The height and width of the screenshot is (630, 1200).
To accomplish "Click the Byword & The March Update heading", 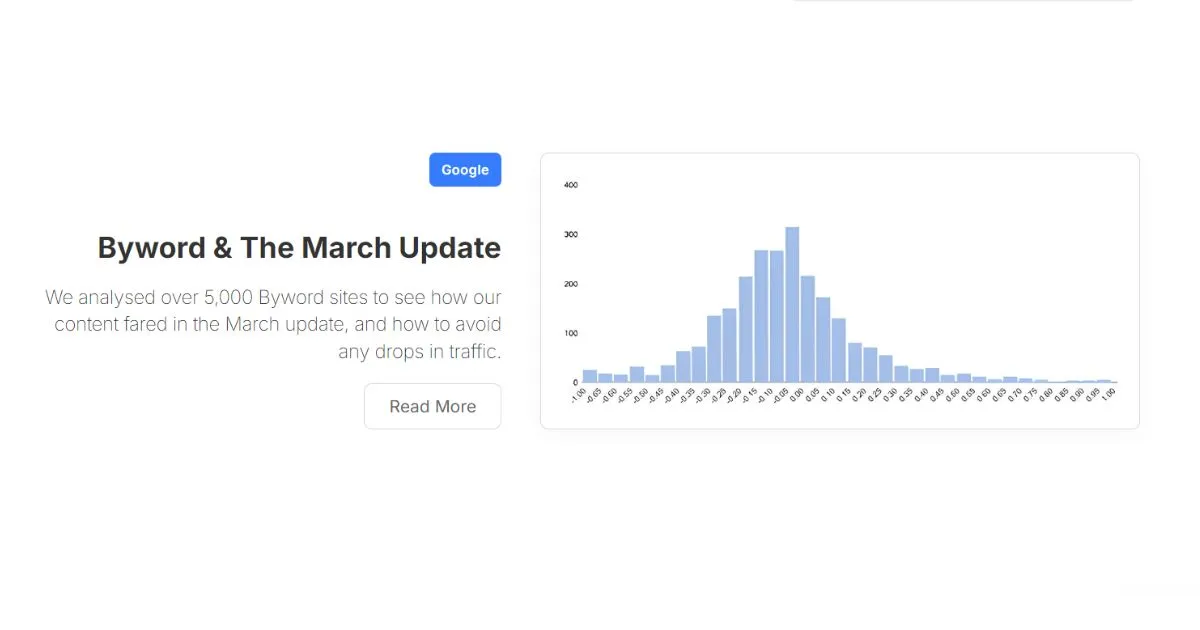I will (299, 247).
